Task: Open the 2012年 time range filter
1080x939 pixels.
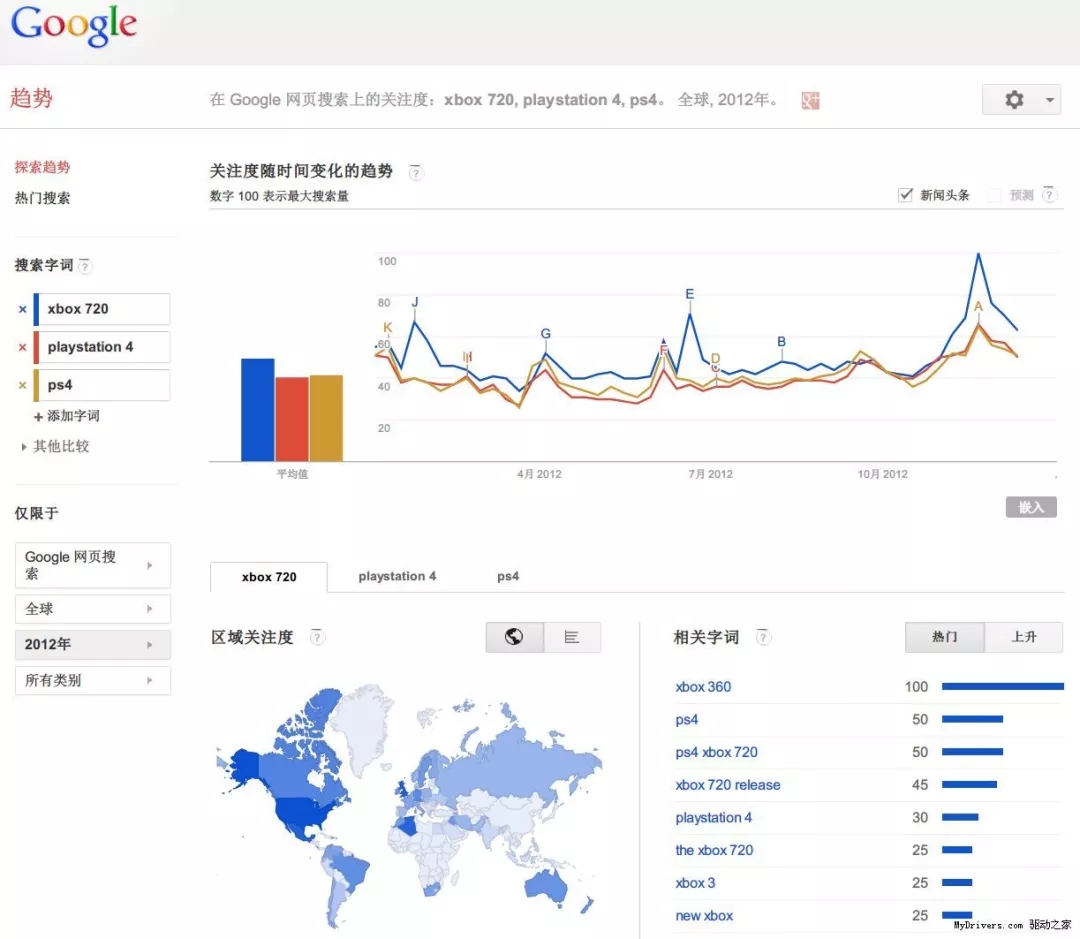Action: [x=92, y=644]
